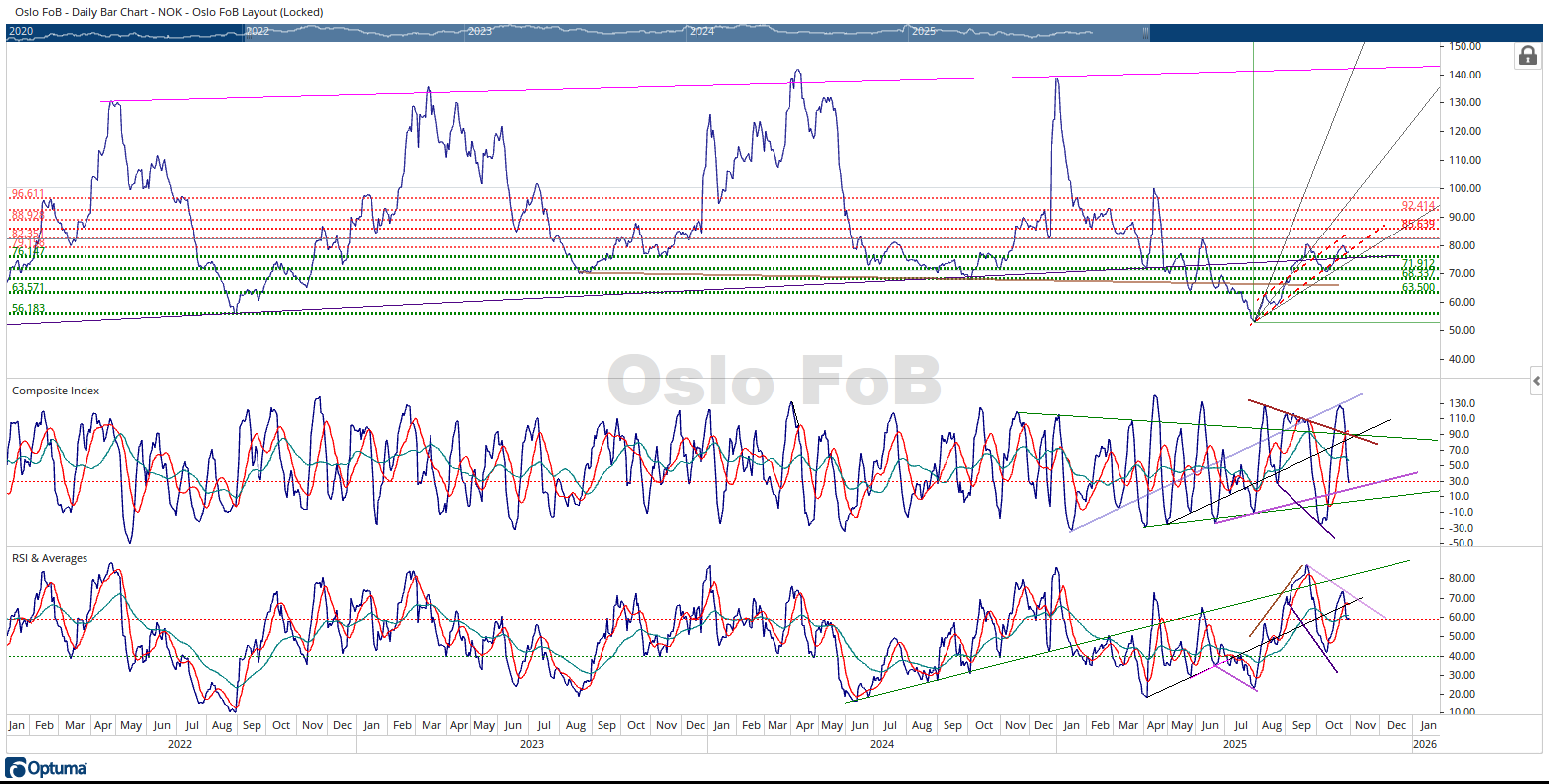This screenshot has width=1549, height=784.
Task: Click the Oslo FoB watermark in the chart
Action: [774, 381]
